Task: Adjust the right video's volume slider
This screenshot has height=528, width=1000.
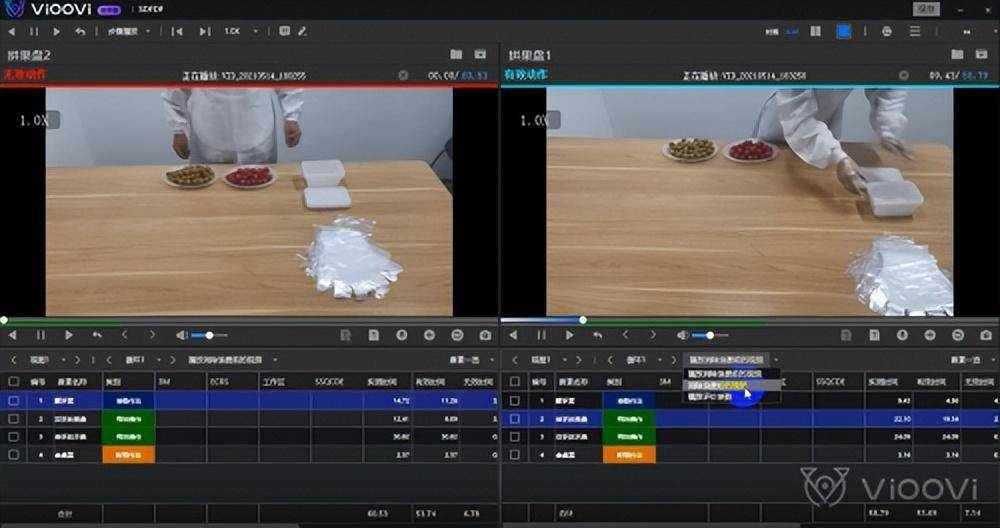Action: (x=710, y=335)
